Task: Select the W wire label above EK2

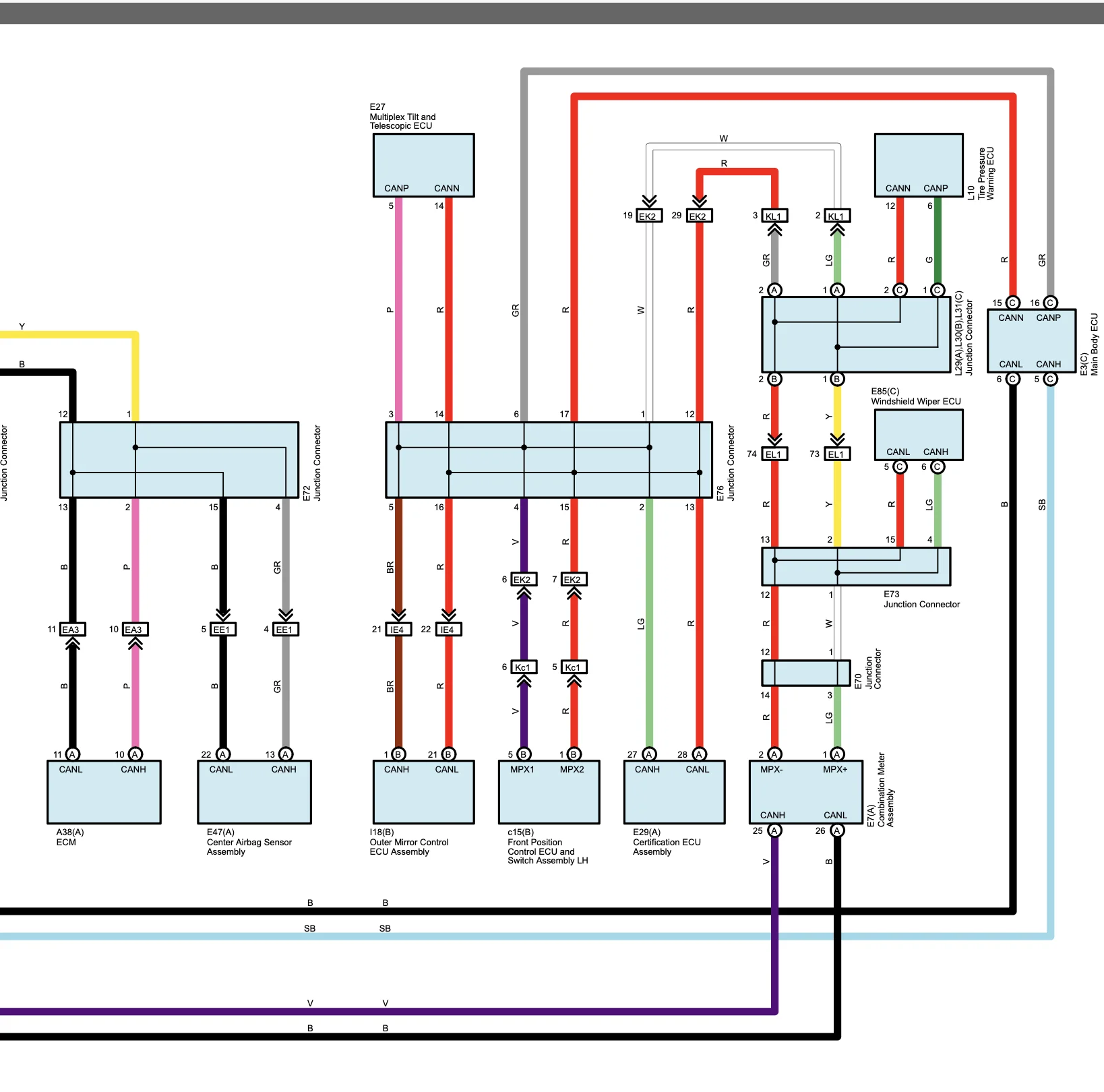Action: [x=723, y=138]
